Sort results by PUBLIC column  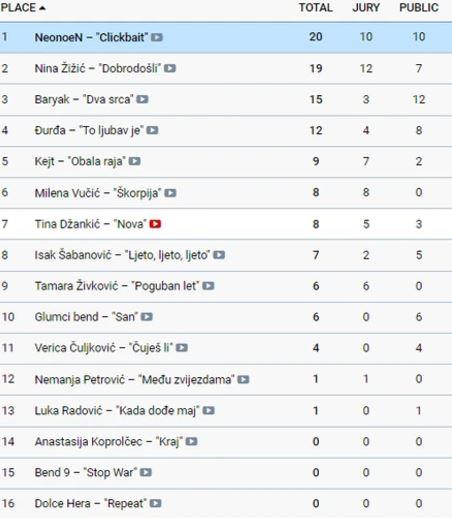[419, 8]
